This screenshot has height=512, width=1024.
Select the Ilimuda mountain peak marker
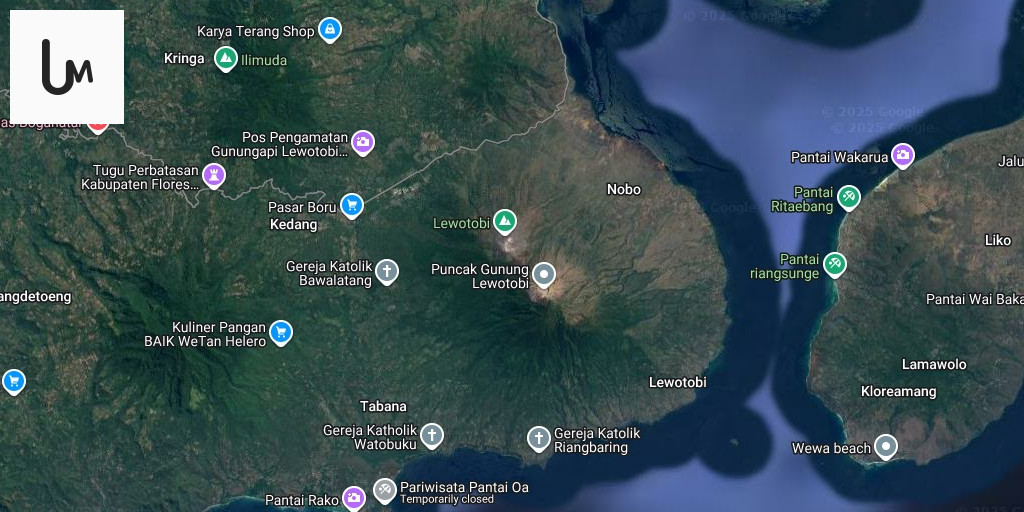(x=226, y=58)
